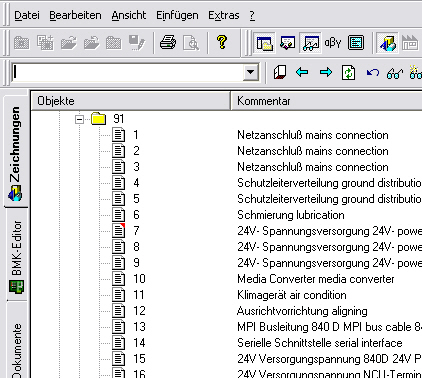
Task: Click the page 1 comment 'Netzanschluß mains connection'
Action: pos(313,135)
